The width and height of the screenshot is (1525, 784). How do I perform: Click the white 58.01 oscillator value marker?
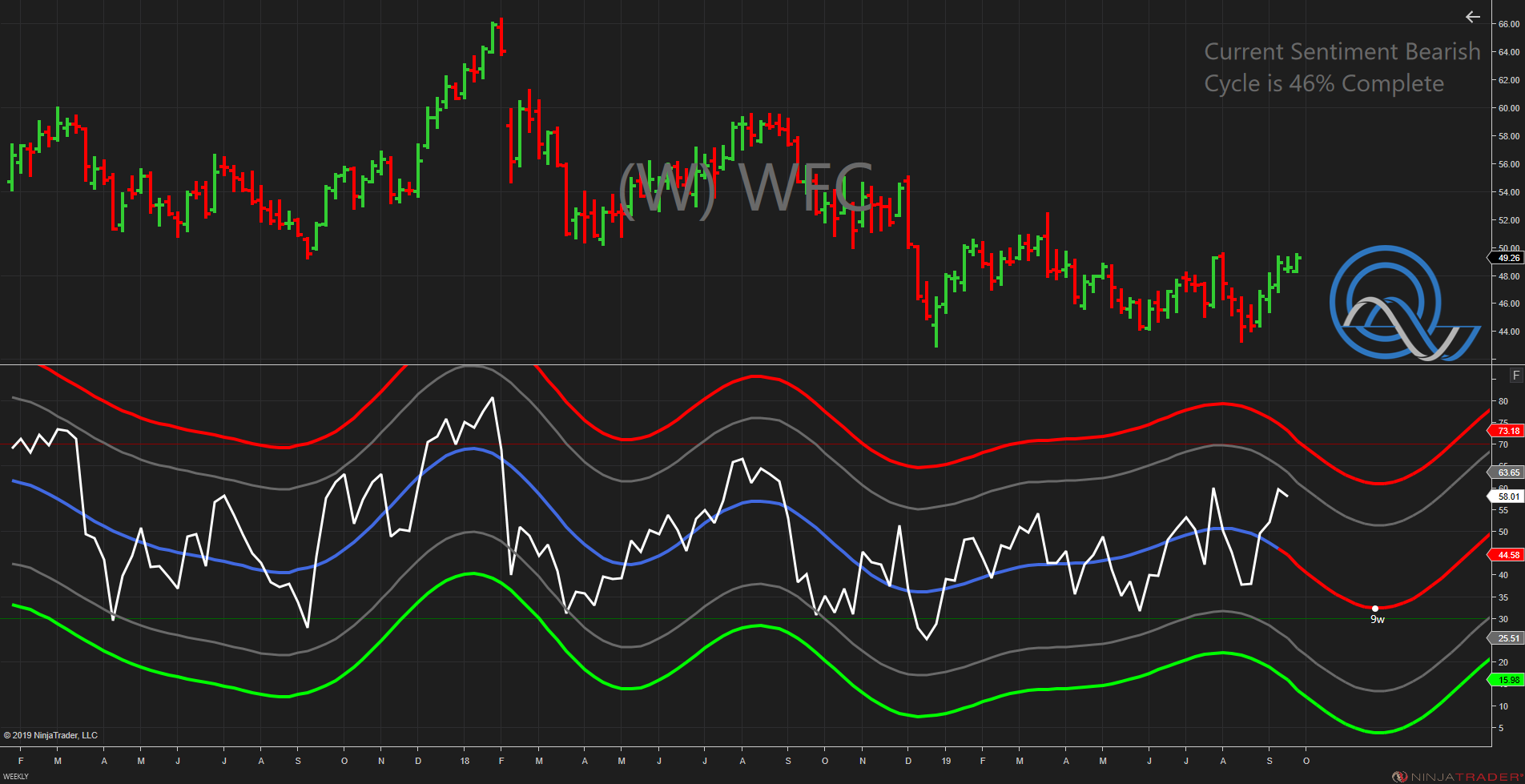(x=1507, y=497)
